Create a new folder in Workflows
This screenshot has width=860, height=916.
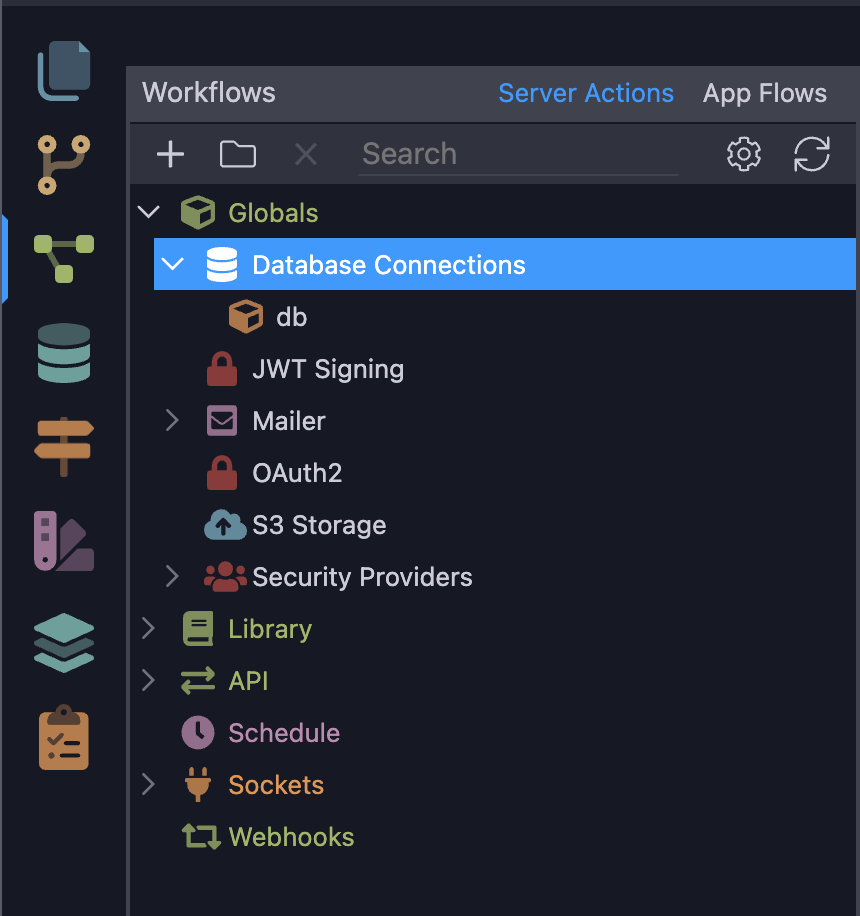coord(238,154)
